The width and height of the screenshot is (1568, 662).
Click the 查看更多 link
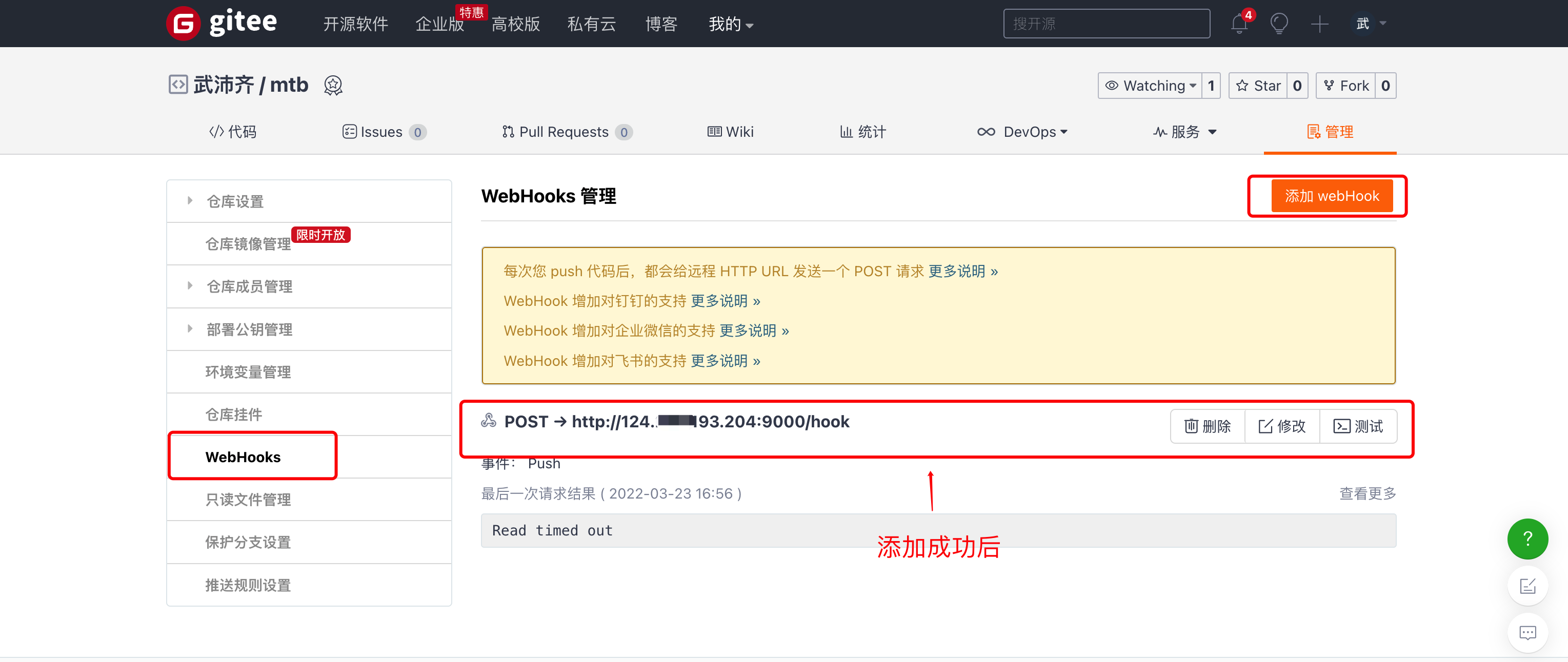coord(1367,493)
